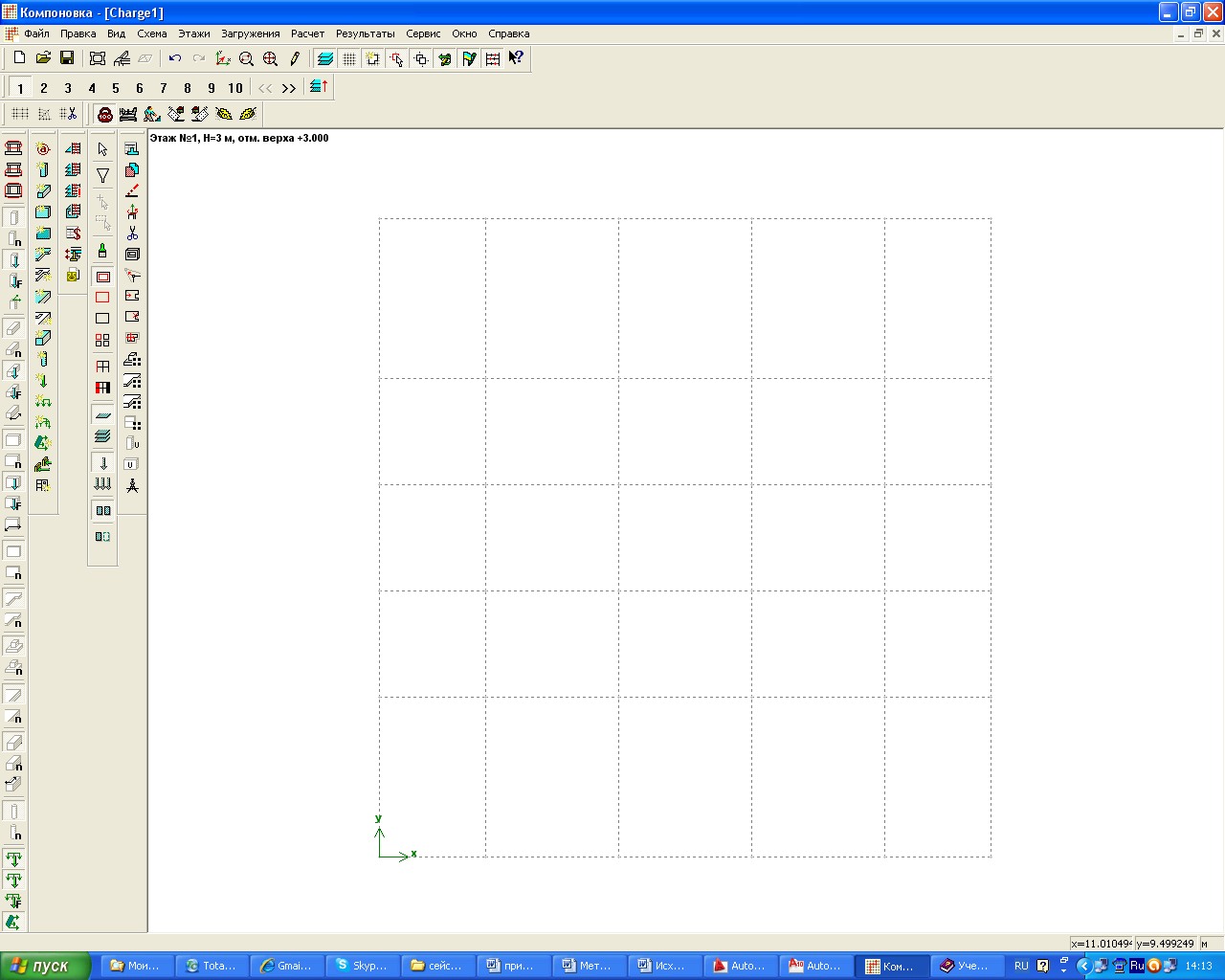Select the arrow pointer tool
Image resolution: width=1225 pixels, height=980 pixels.
102,149
